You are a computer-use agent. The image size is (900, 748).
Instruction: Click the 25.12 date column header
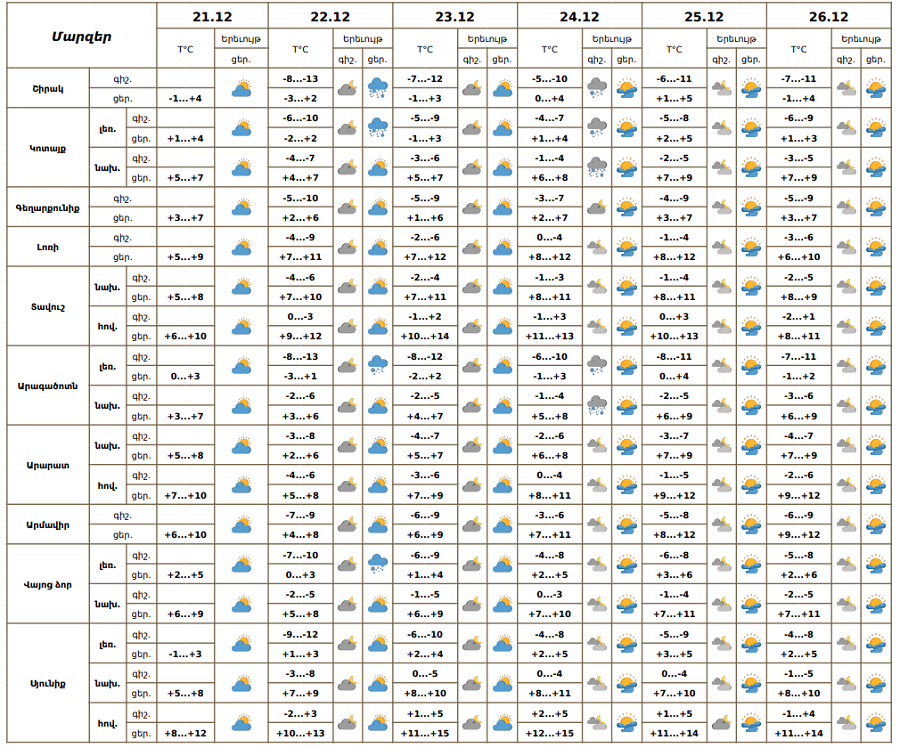[x=704, y=17]
